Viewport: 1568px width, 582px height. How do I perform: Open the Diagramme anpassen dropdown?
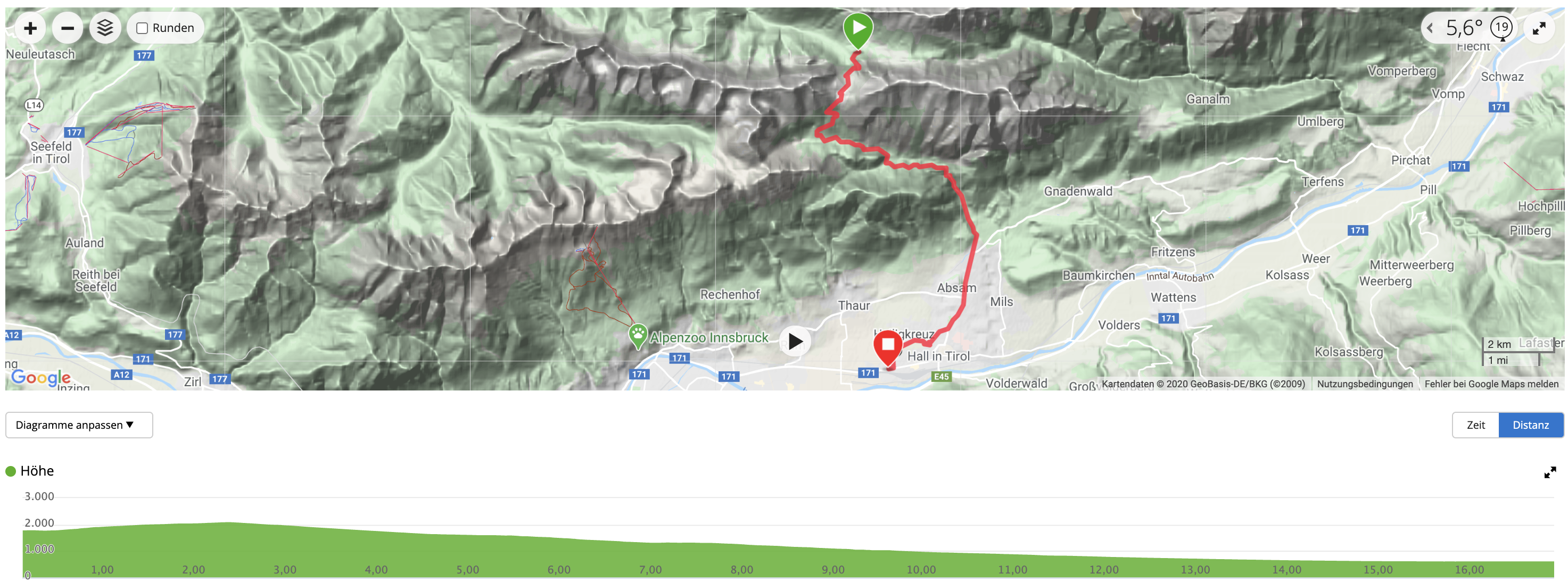pos(79,425)
